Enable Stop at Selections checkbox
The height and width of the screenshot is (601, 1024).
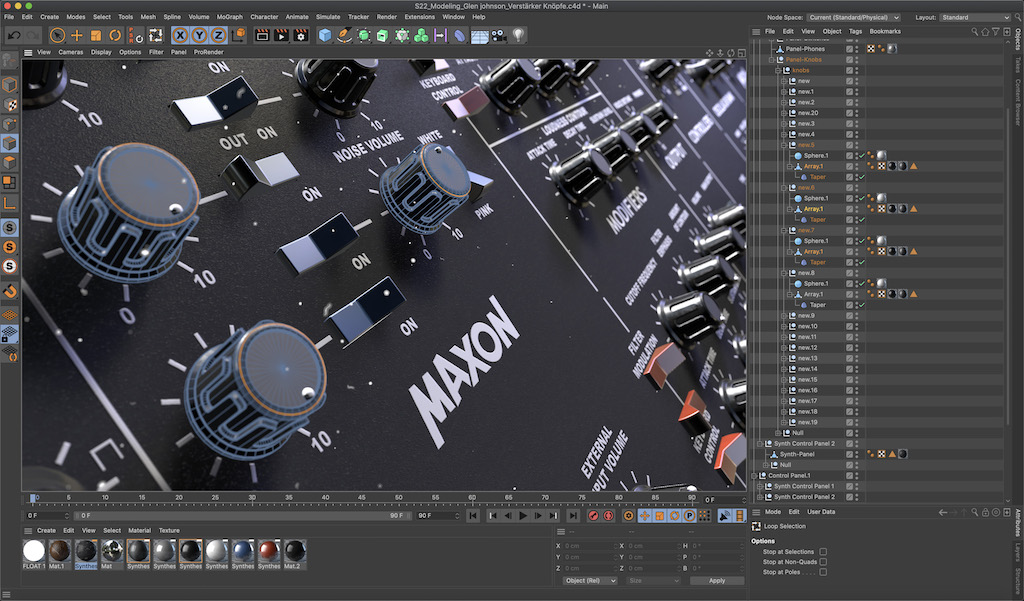pos(823,551)
